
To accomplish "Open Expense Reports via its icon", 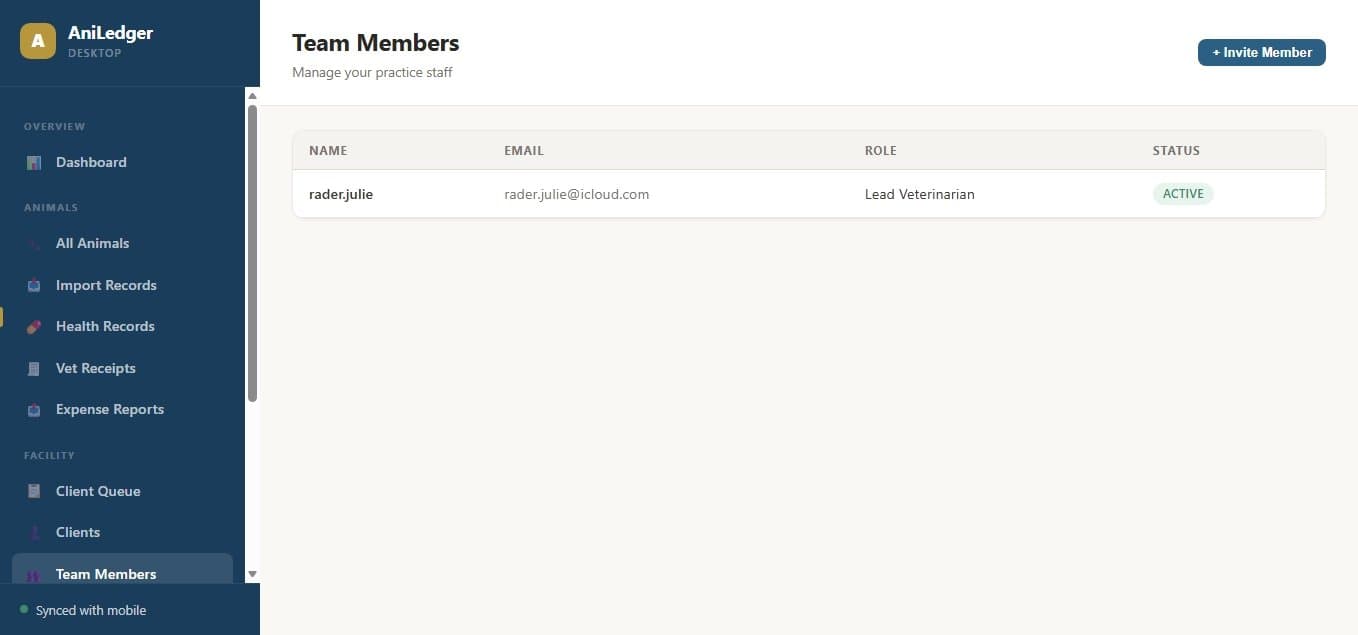I will click(34, 409).
